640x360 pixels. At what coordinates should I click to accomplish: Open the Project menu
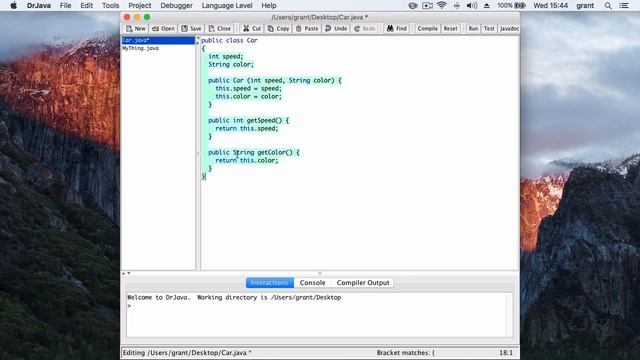coord(140,5)
